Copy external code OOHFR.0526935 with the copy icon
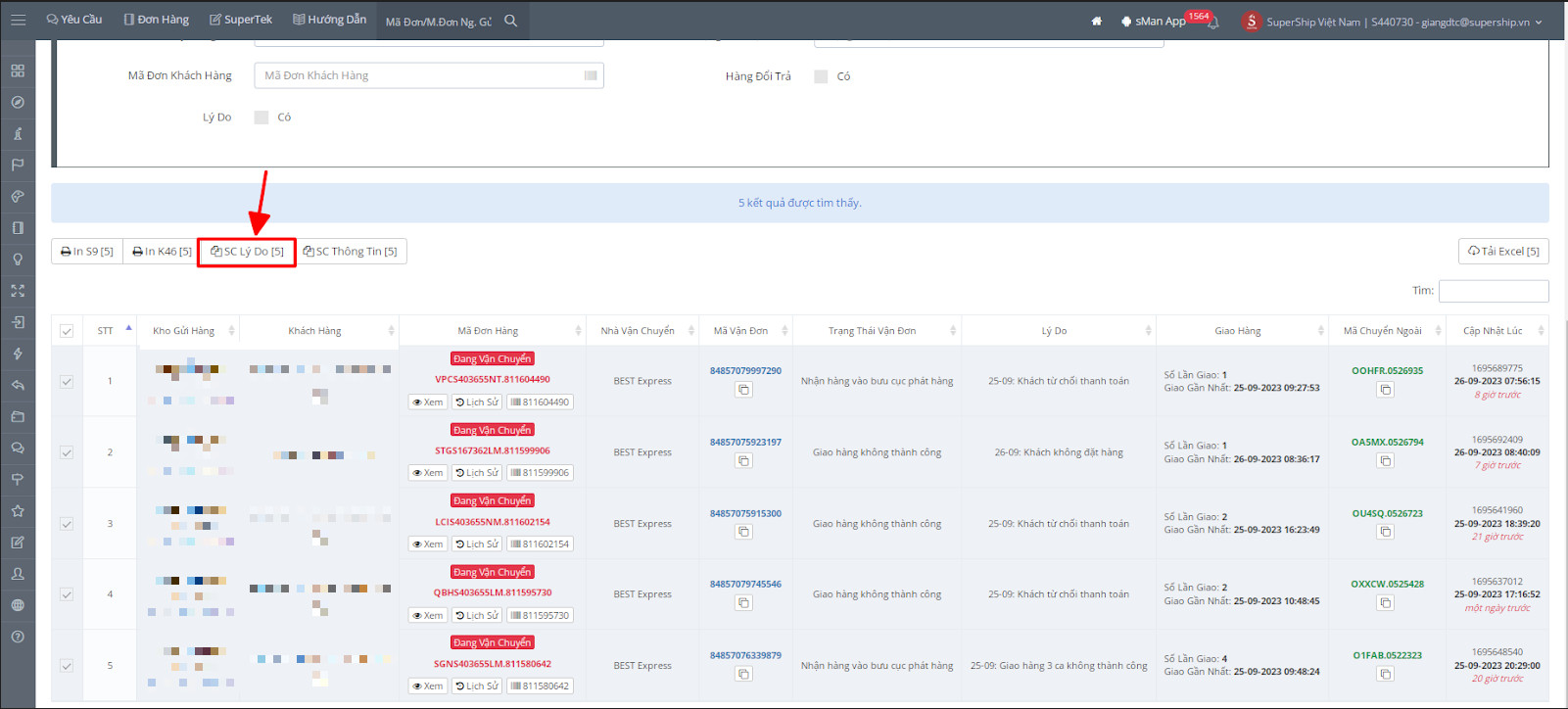The image size is (1568, 709). point(1386,390)
